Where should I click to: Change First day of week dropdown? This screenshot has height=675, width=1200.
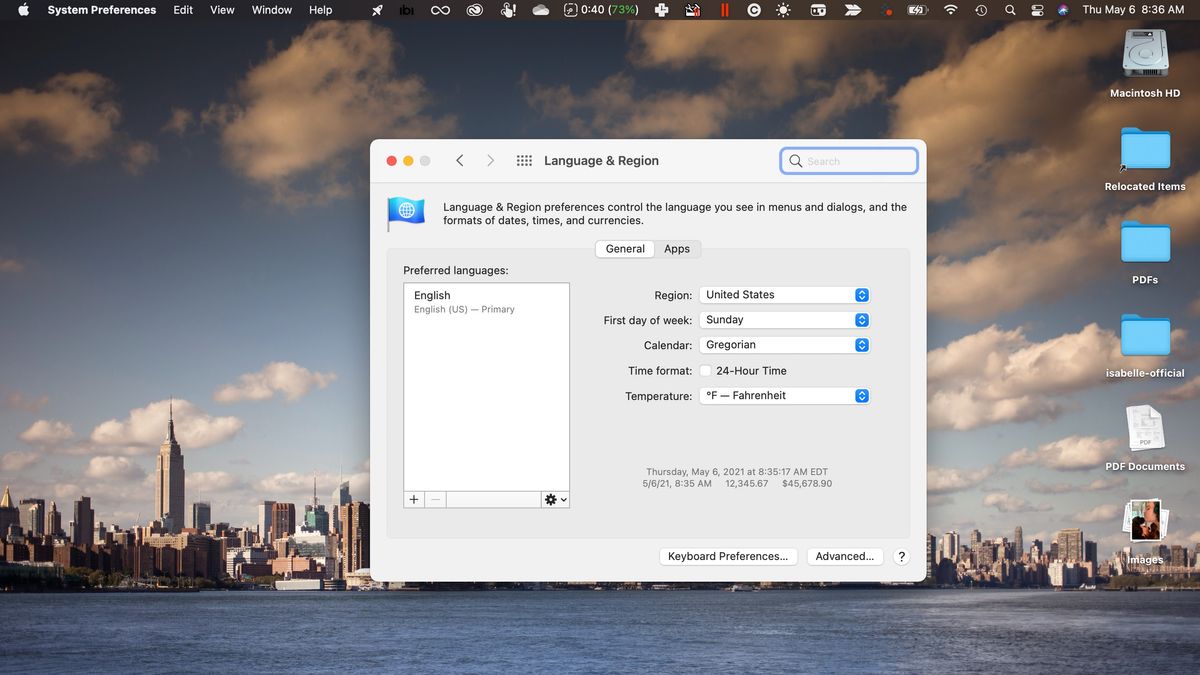coord(785,319)
